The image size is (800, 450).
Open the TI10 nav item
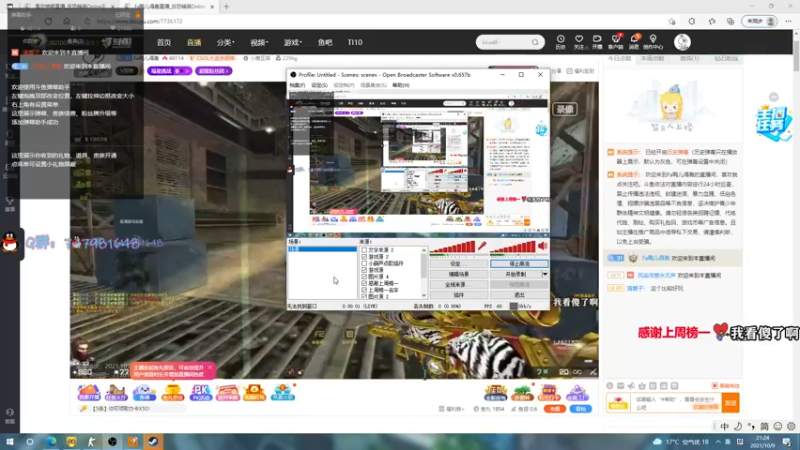[355, 42]
